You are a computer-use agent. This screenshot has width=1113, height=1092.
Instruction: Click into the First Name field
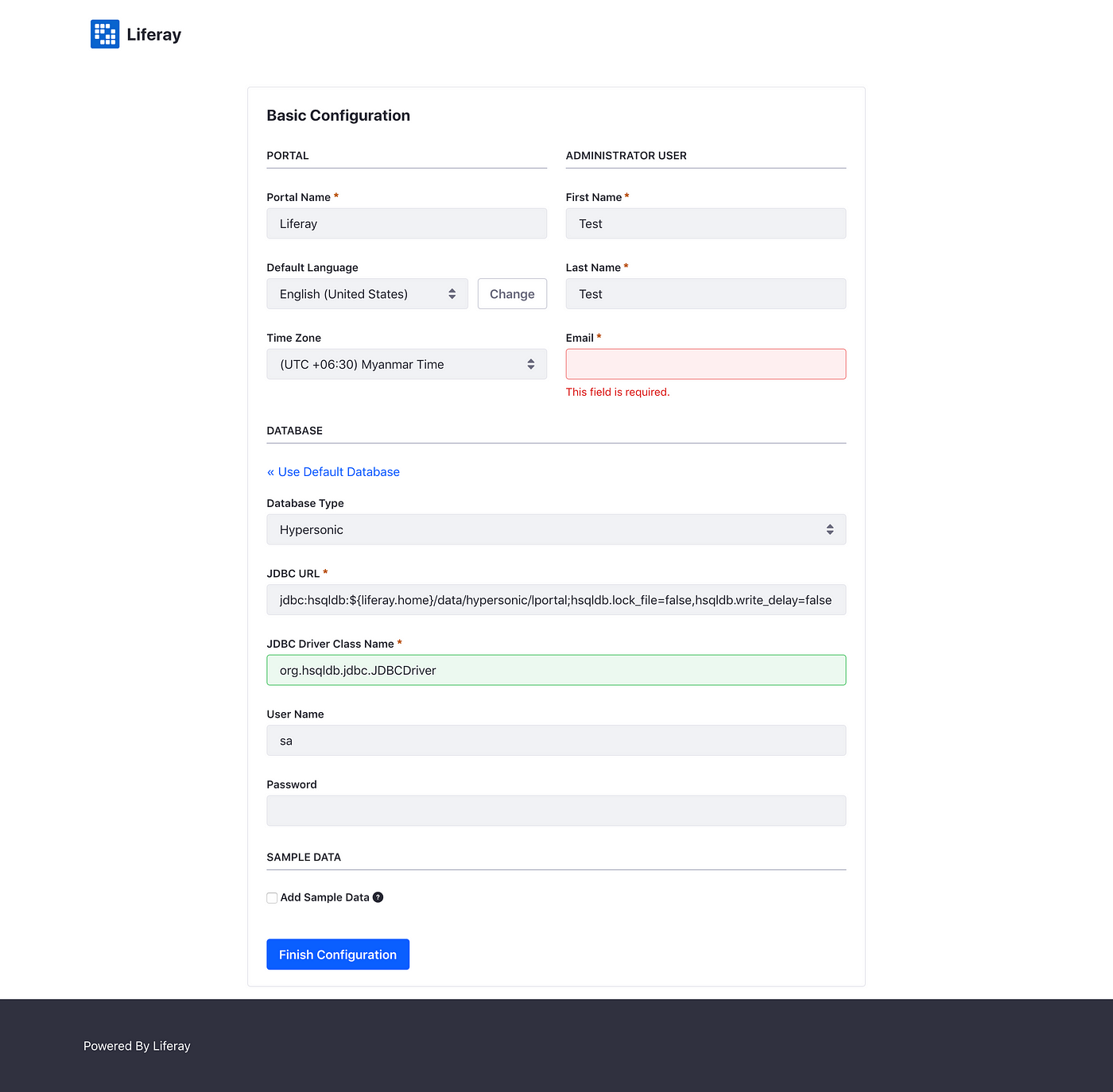coord(706,223)
